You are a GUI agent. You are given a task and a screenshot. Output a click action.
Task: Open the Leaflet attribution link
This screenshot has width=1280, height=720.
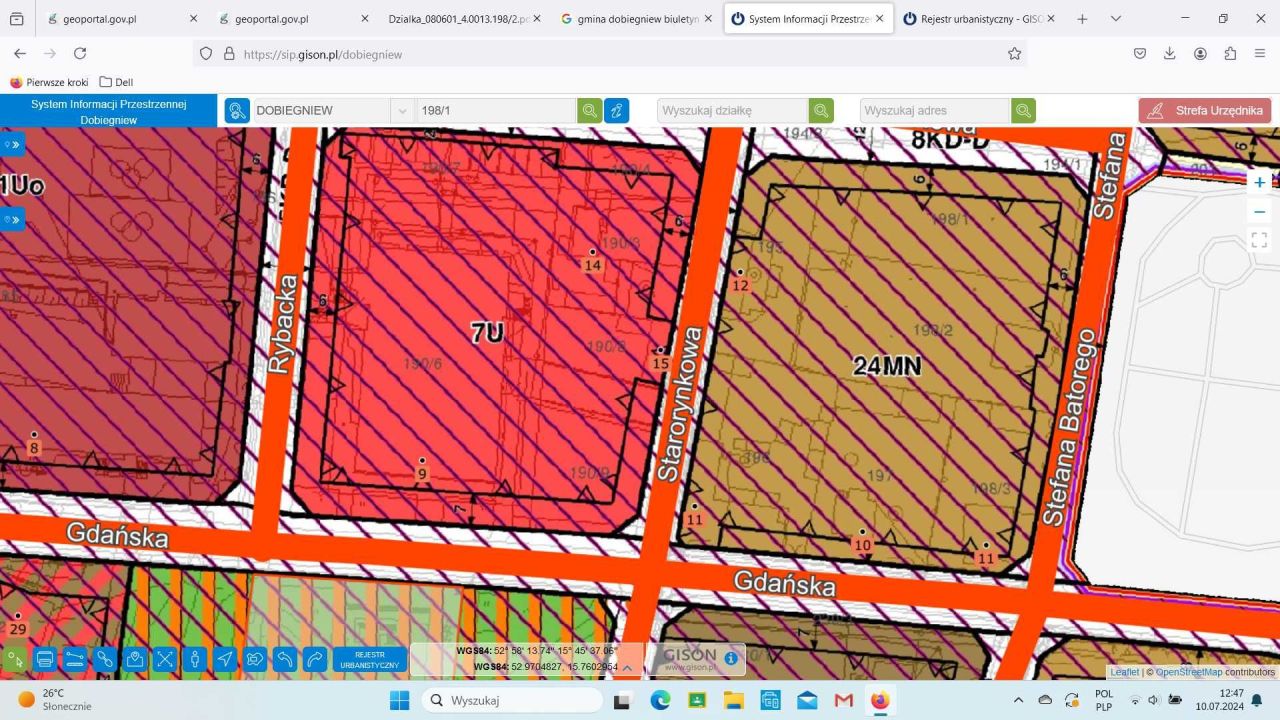[1125, 672]
